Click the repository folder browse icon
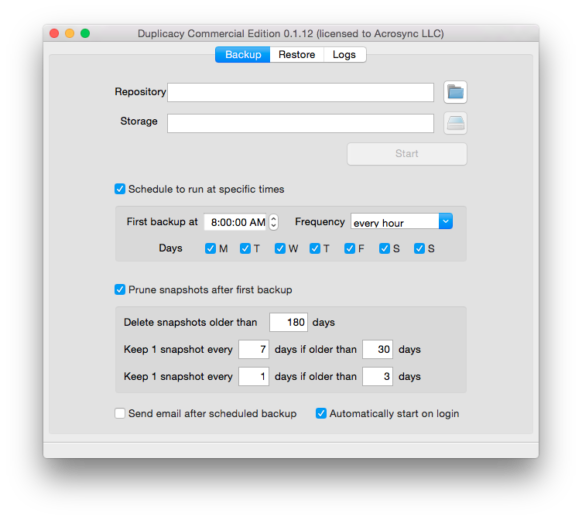The width and height of the screenshot is (582, 520). point(455,92)
